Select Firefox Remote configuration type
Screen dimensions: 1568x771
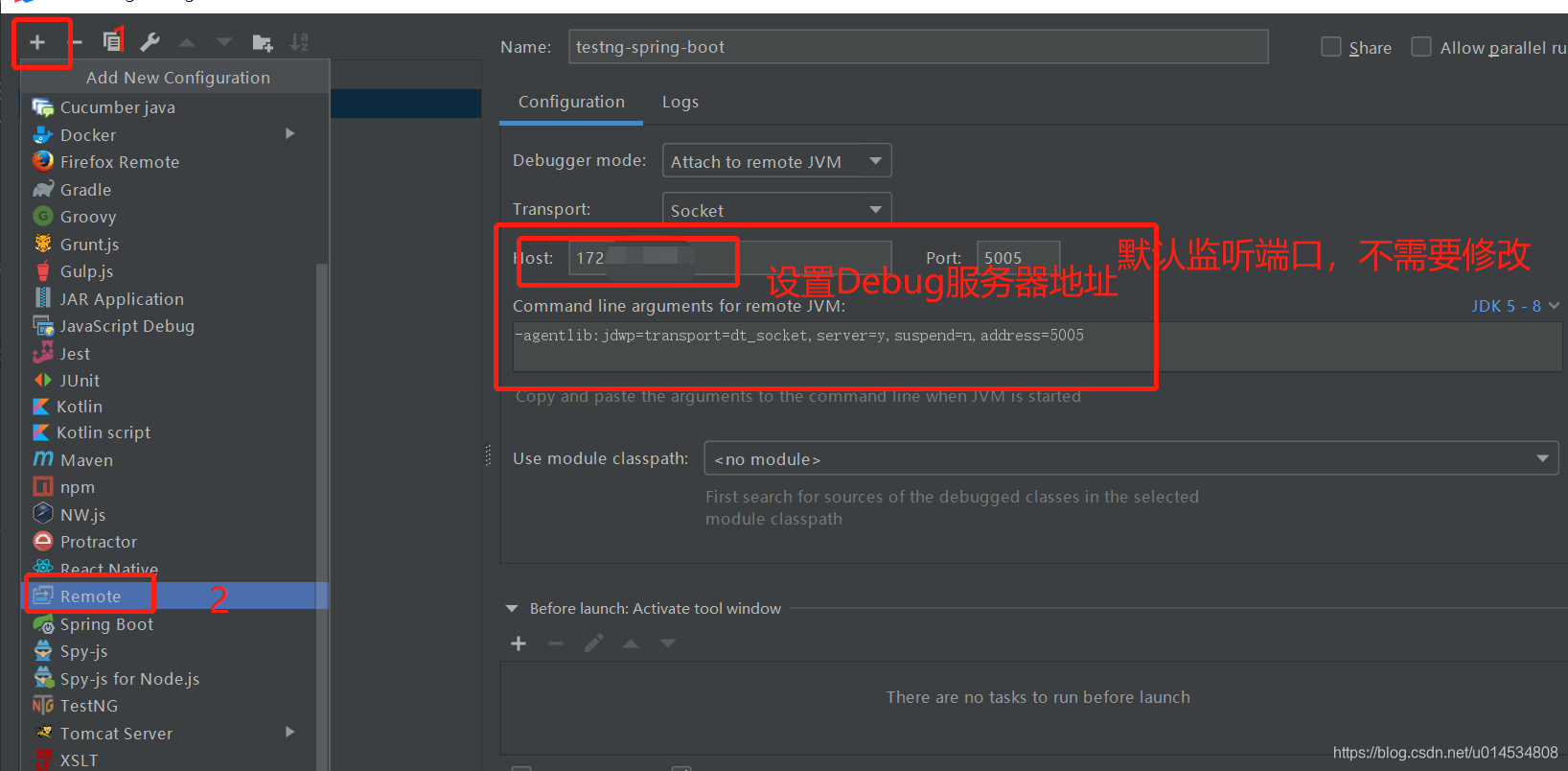(174, 162)
